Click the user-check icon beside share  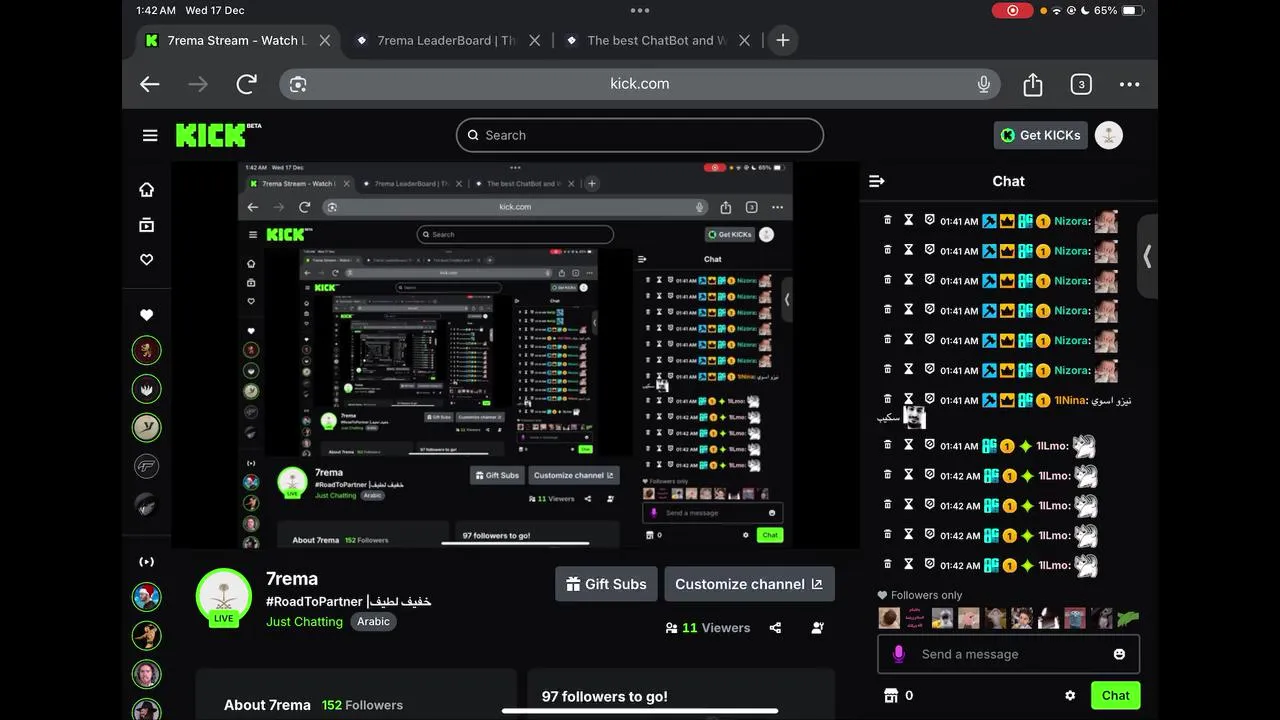point(818,628)
